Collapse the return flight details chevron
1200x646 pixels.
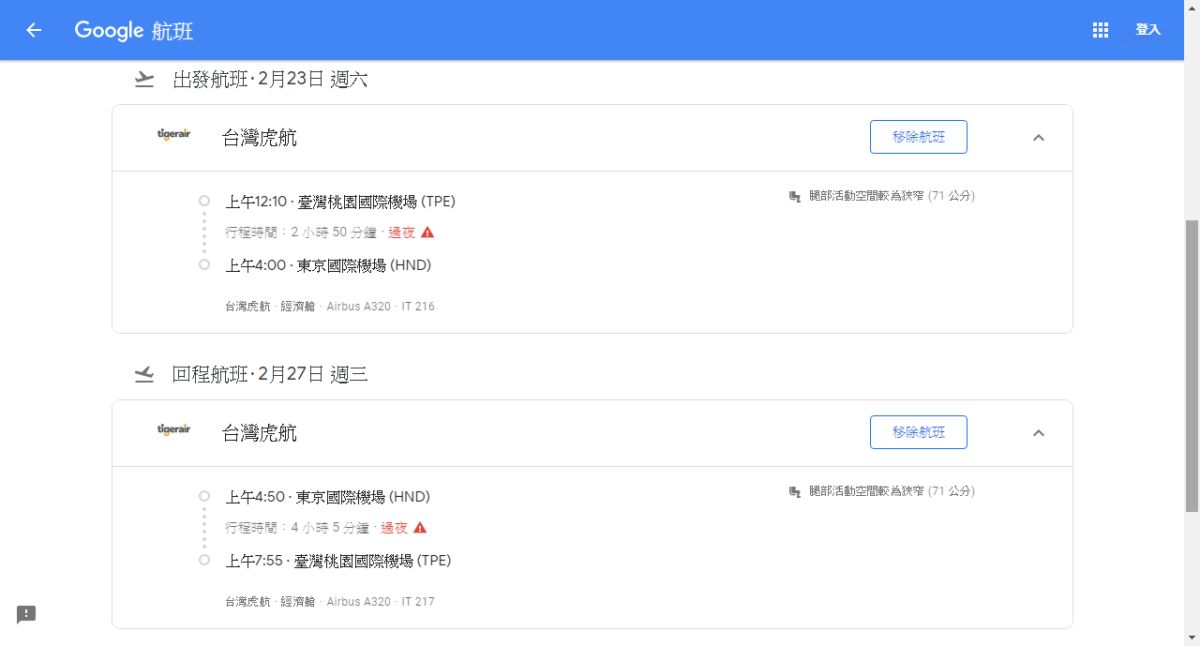pos(1038,433)
